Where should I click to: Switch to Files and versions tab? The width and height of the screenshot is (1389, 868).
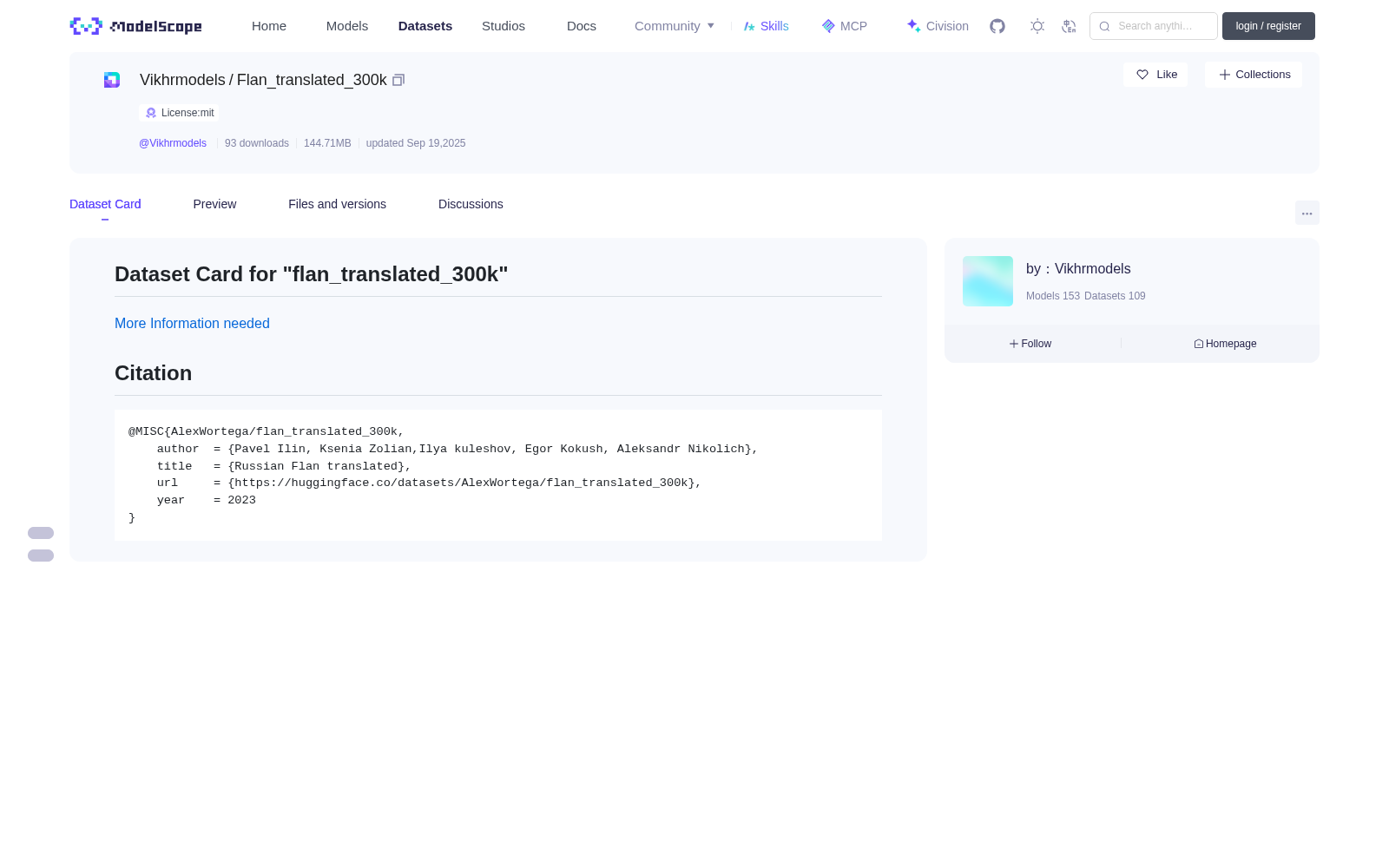(337, 204)
